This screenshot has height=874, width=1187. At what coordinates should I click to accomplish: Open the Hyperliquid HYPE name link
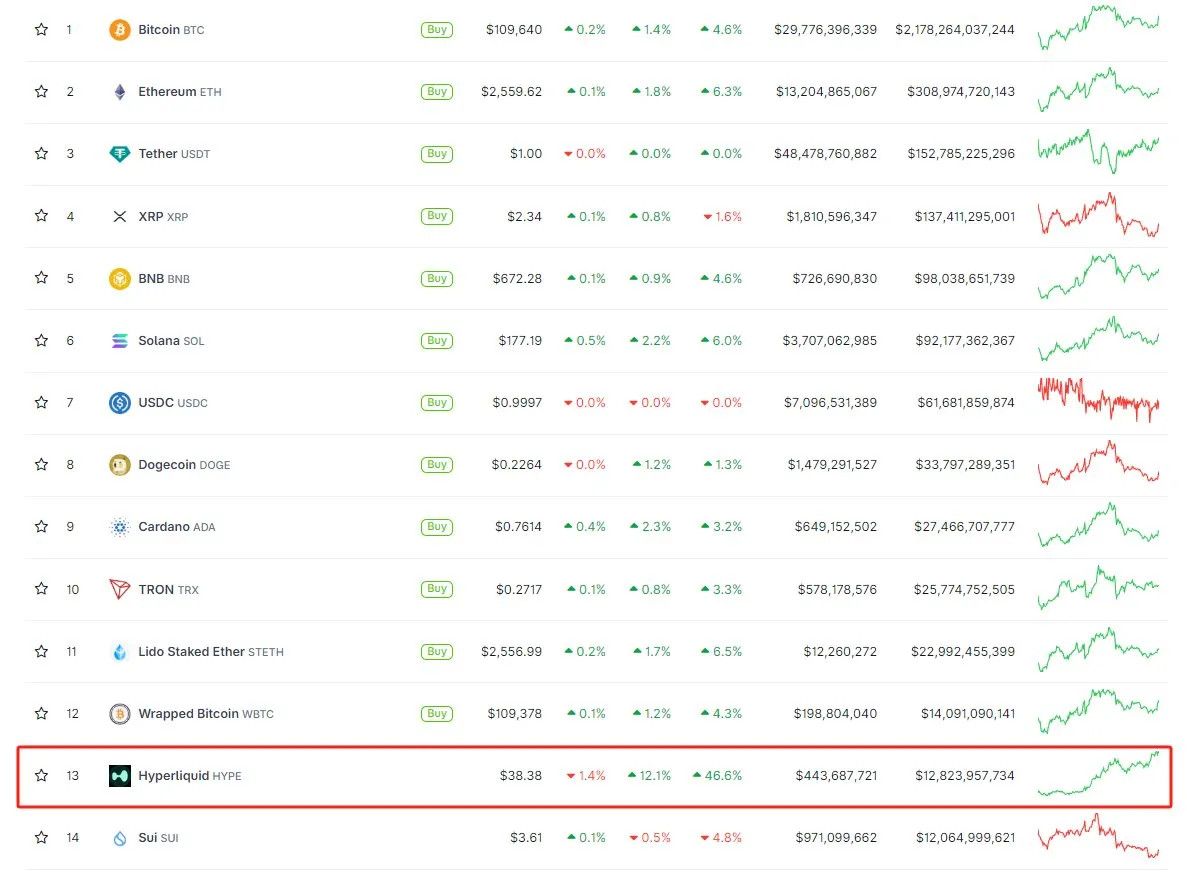189,776
